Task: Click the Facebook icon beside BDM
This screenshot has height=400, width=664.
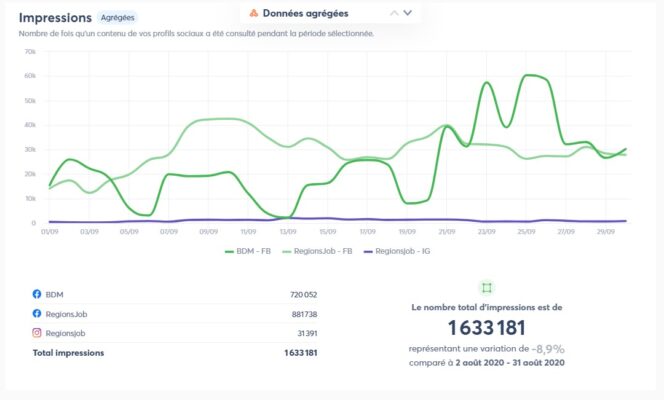Action: [x=37, y=295]
